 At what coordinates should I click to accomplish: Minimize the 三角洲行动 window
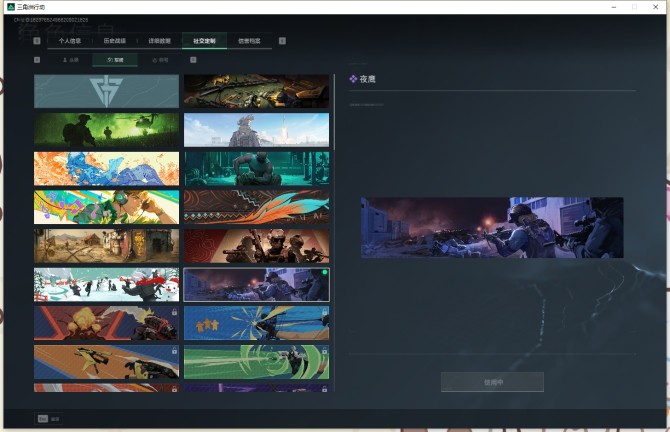coord(614,7)
